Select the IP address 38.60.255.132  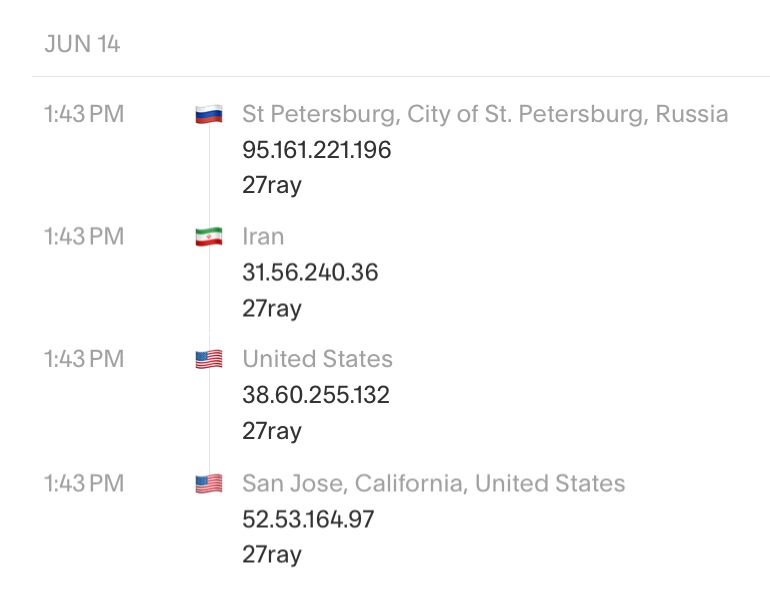pyautogui.click(x=316, y=395)
